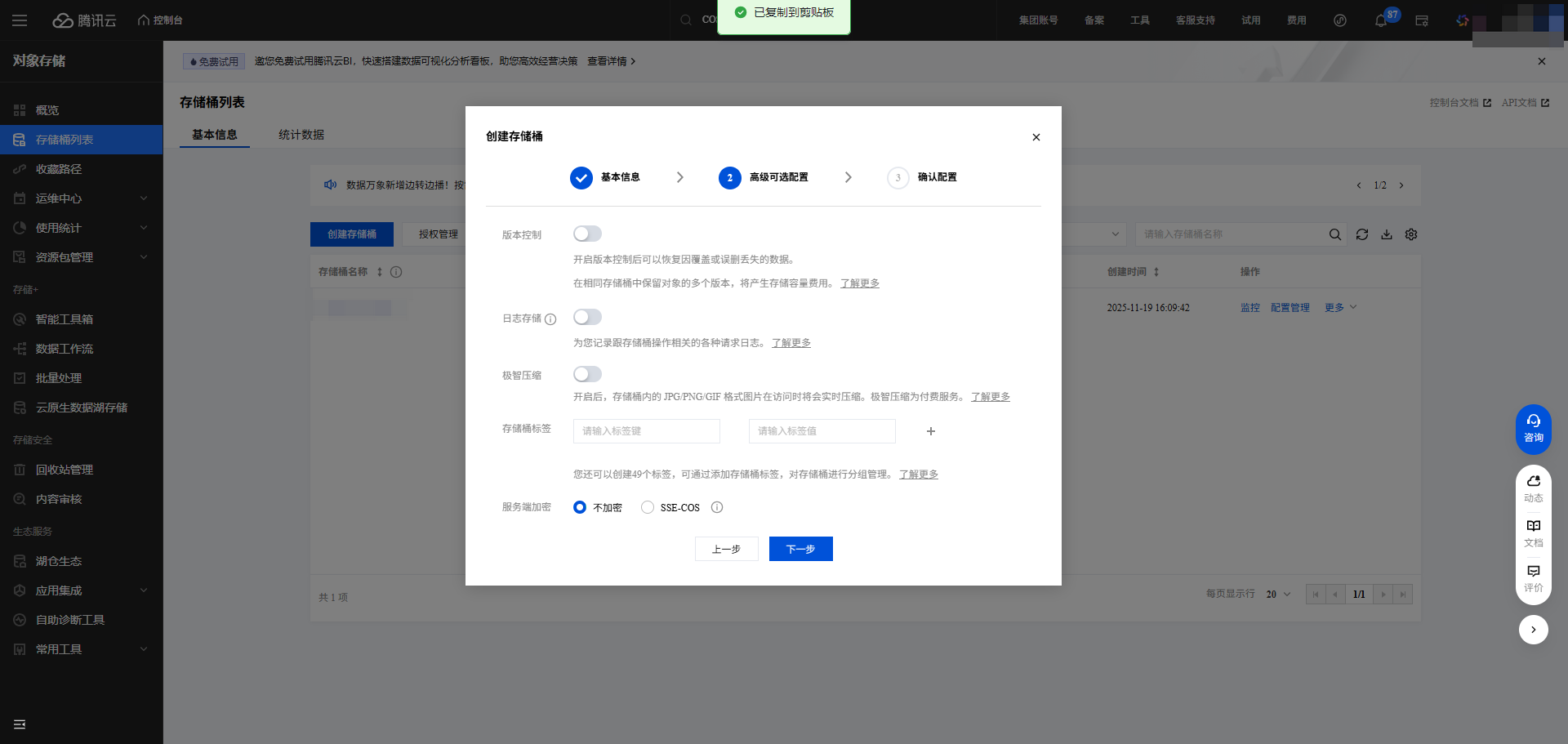Click the 请输入标签键 input field
The image size is (1568, 744).
646,431
